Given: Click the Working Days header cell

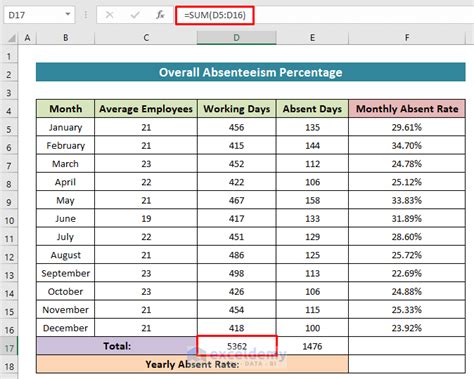Looking at the screenshot, I should coord(237,109).
